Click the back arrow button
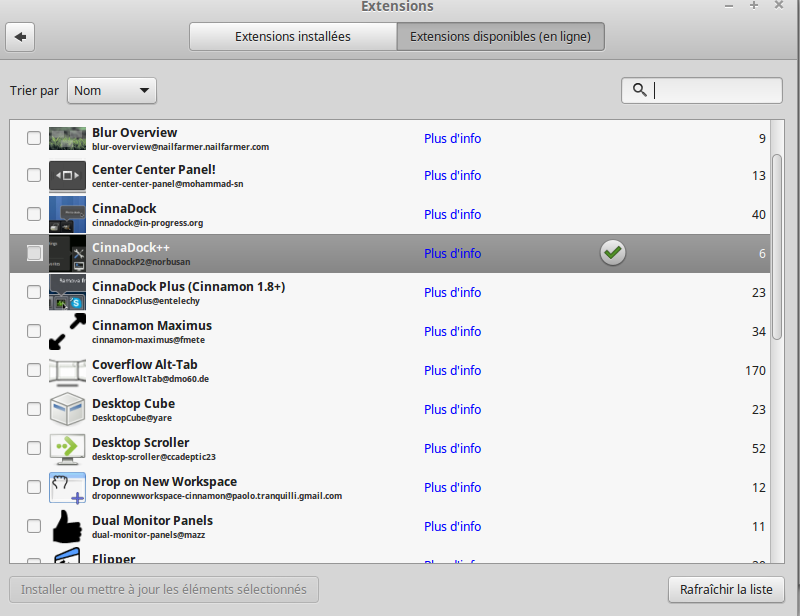Image resolution: width=800 pixels, height=616 pixels. pos(20,37)
